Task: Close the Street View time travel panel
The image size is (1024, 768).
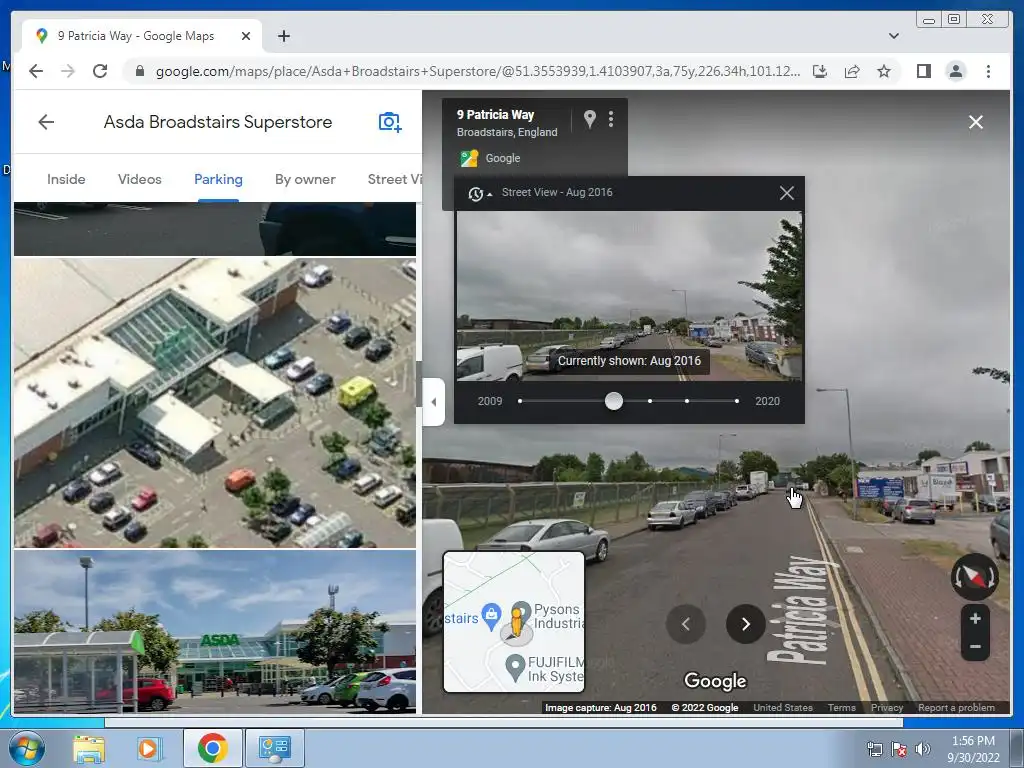Action: (786, 193)
